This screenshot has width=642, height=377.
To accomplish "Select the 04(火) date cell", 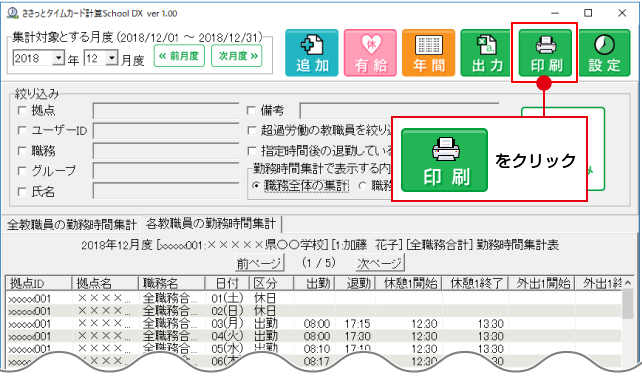I will pos(227,336).
